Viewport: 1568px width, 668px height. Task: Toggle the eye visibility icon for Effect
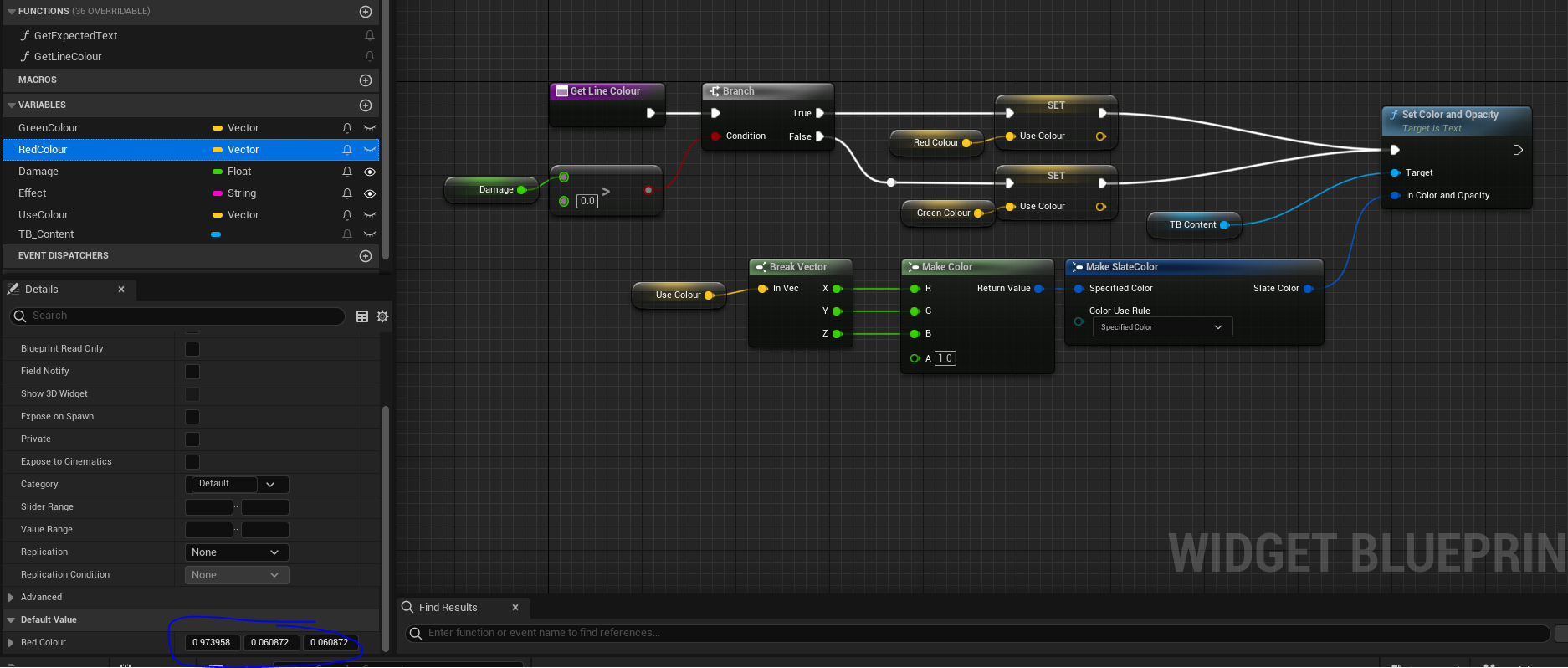coord(370,193)
